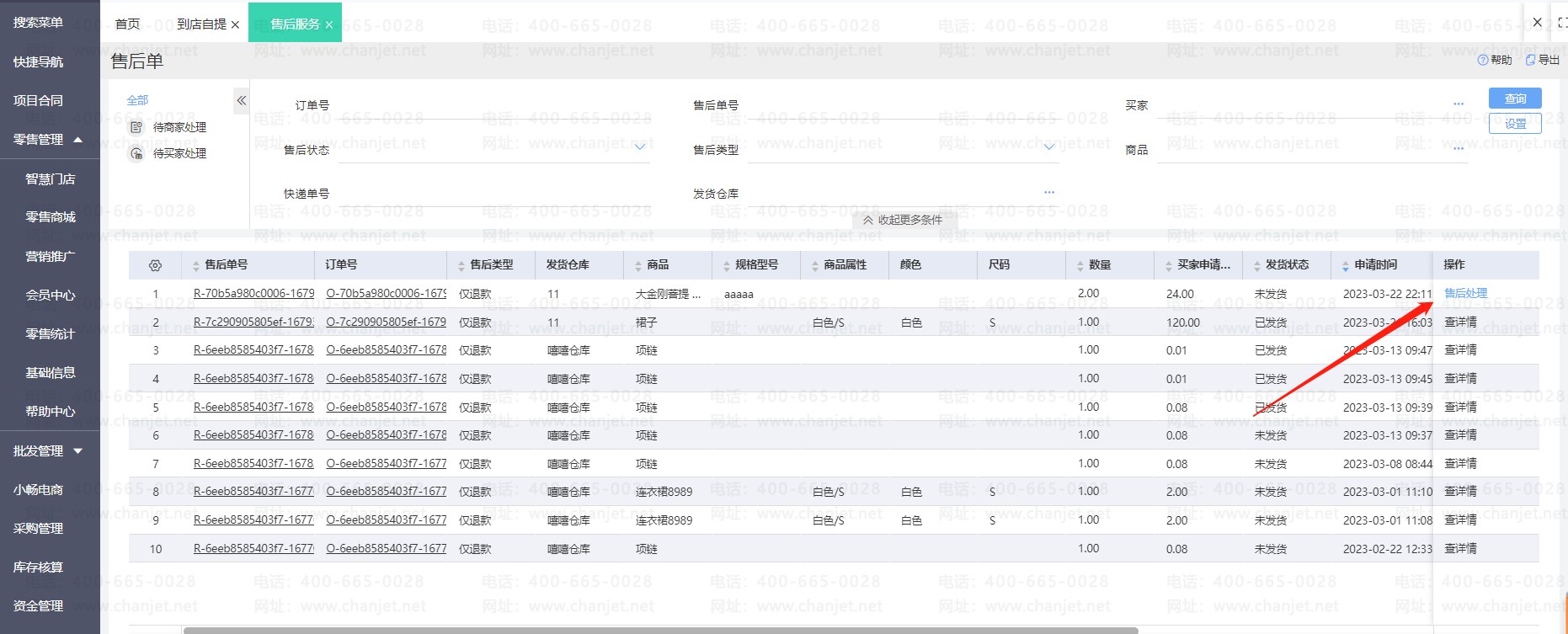Collapse the left filter panel with double-chevron
Image resolution: width=1568 pixels, height=634 pixels.
tap(242, 101)
